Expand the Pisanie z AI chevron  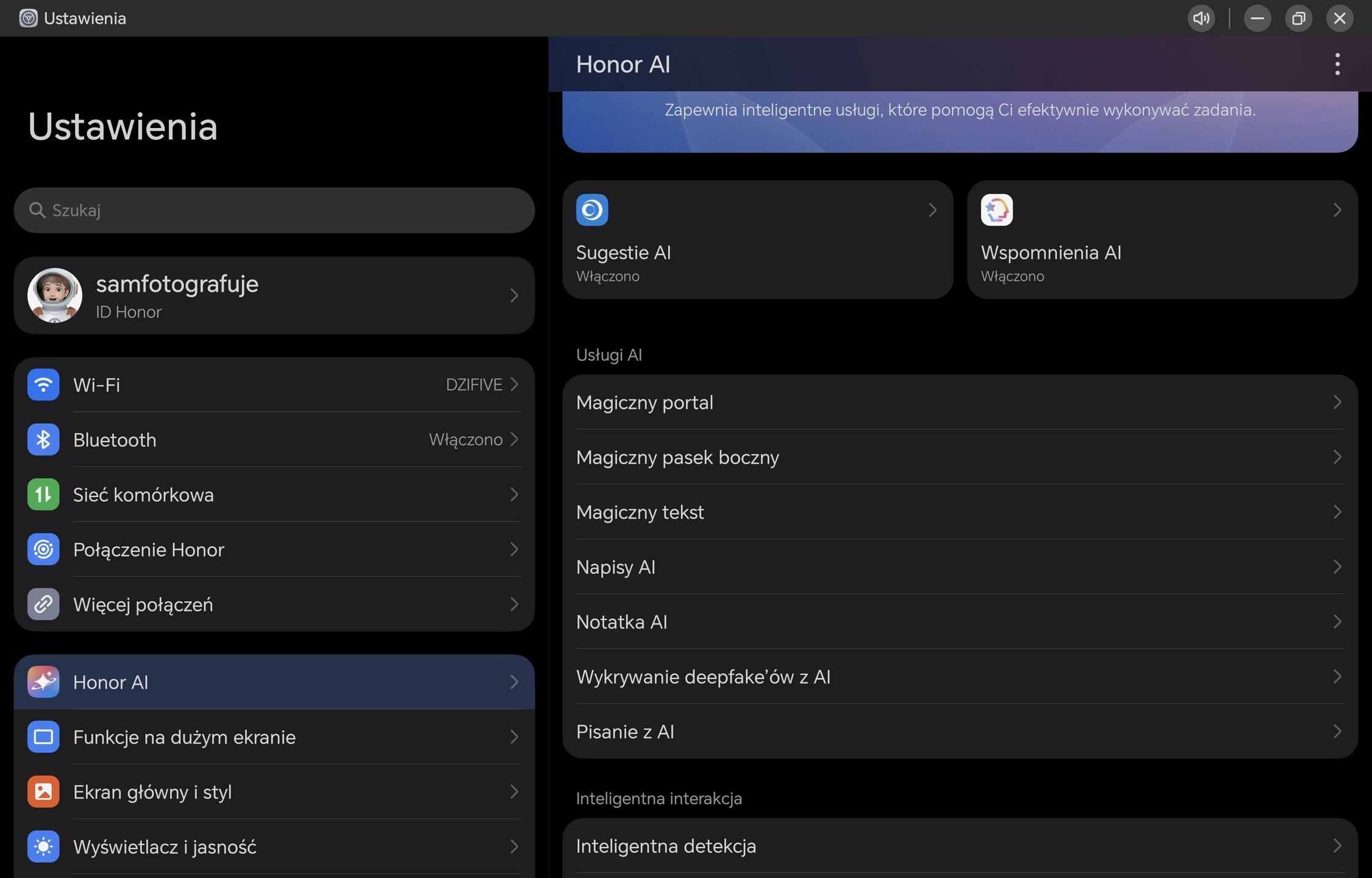1337,732
